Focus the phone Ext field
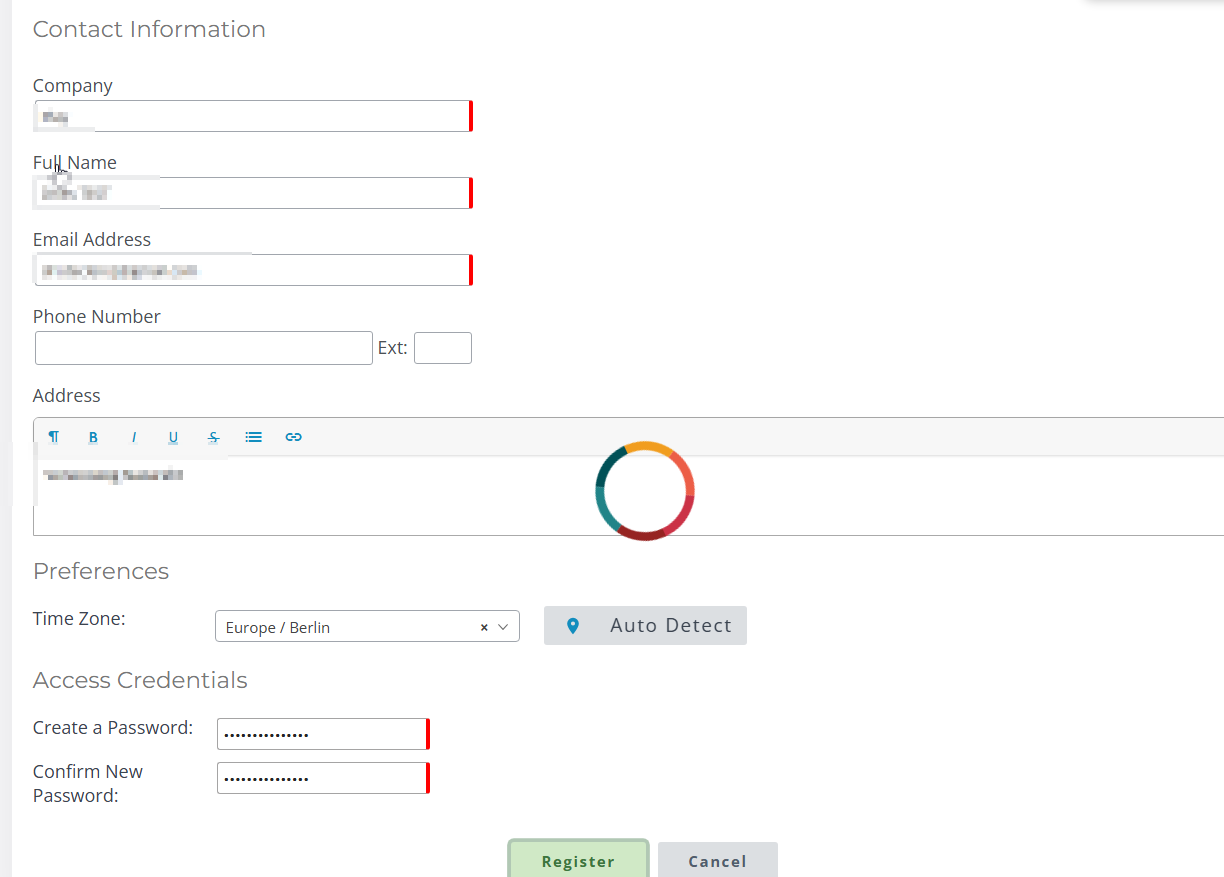The width and height of the screenshot is (1224, 877). 442,348
